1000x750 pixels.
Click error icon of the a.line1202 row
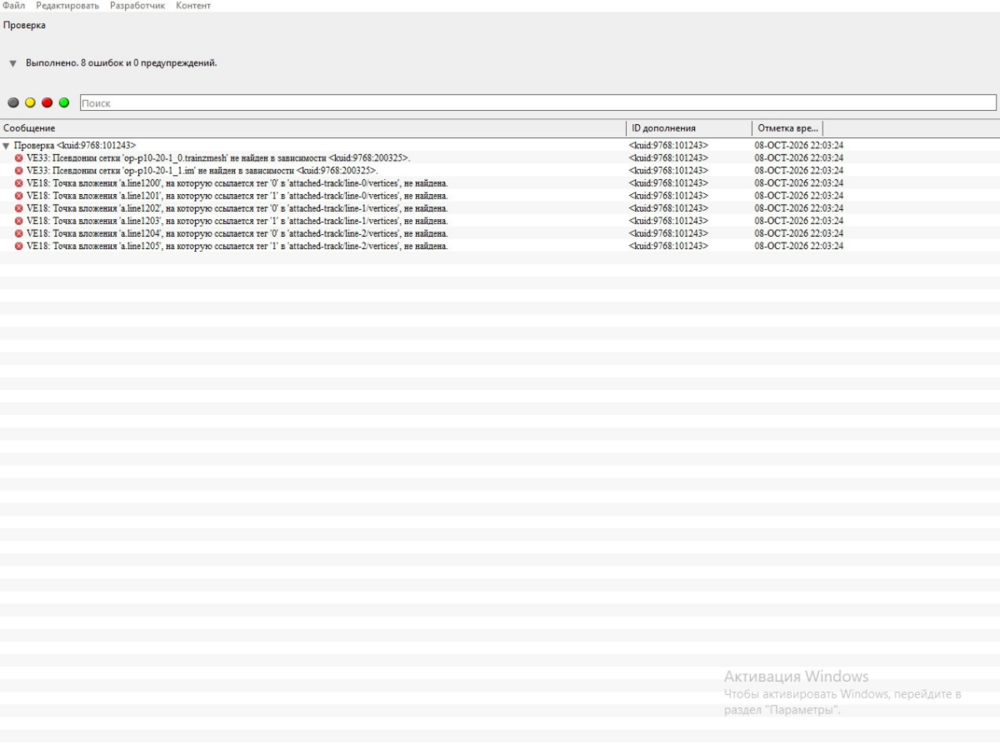tap(18, 209)
